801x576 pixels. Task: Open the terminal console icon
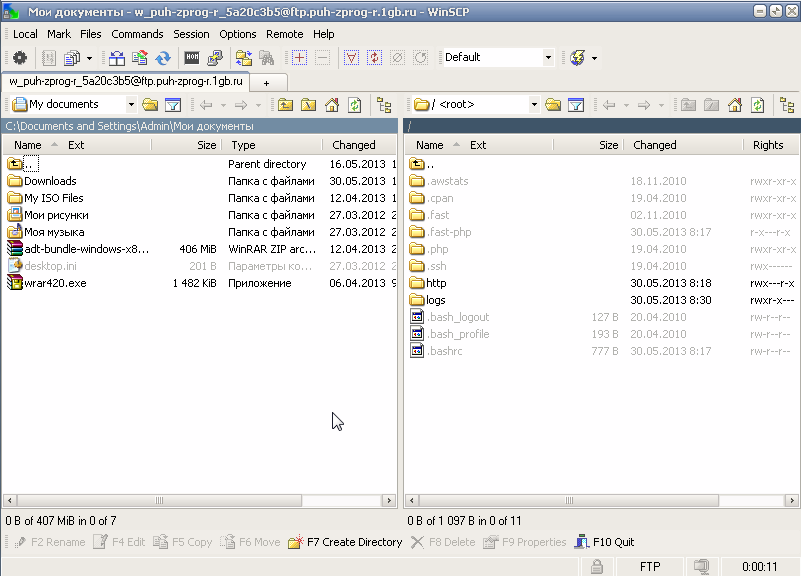(x=192, y=58)
